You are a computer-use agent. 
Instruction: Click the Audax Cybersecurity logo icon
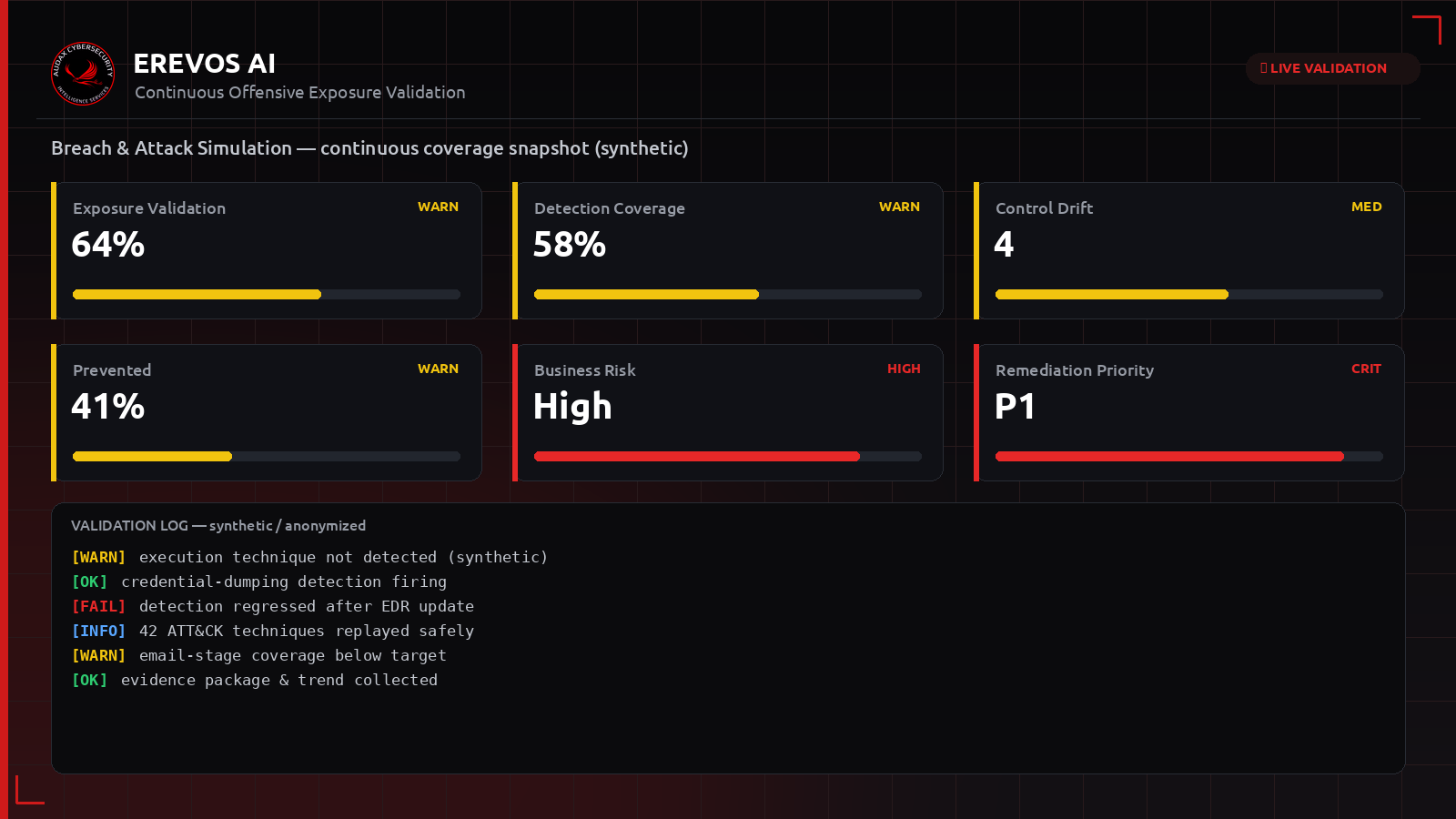83,74
